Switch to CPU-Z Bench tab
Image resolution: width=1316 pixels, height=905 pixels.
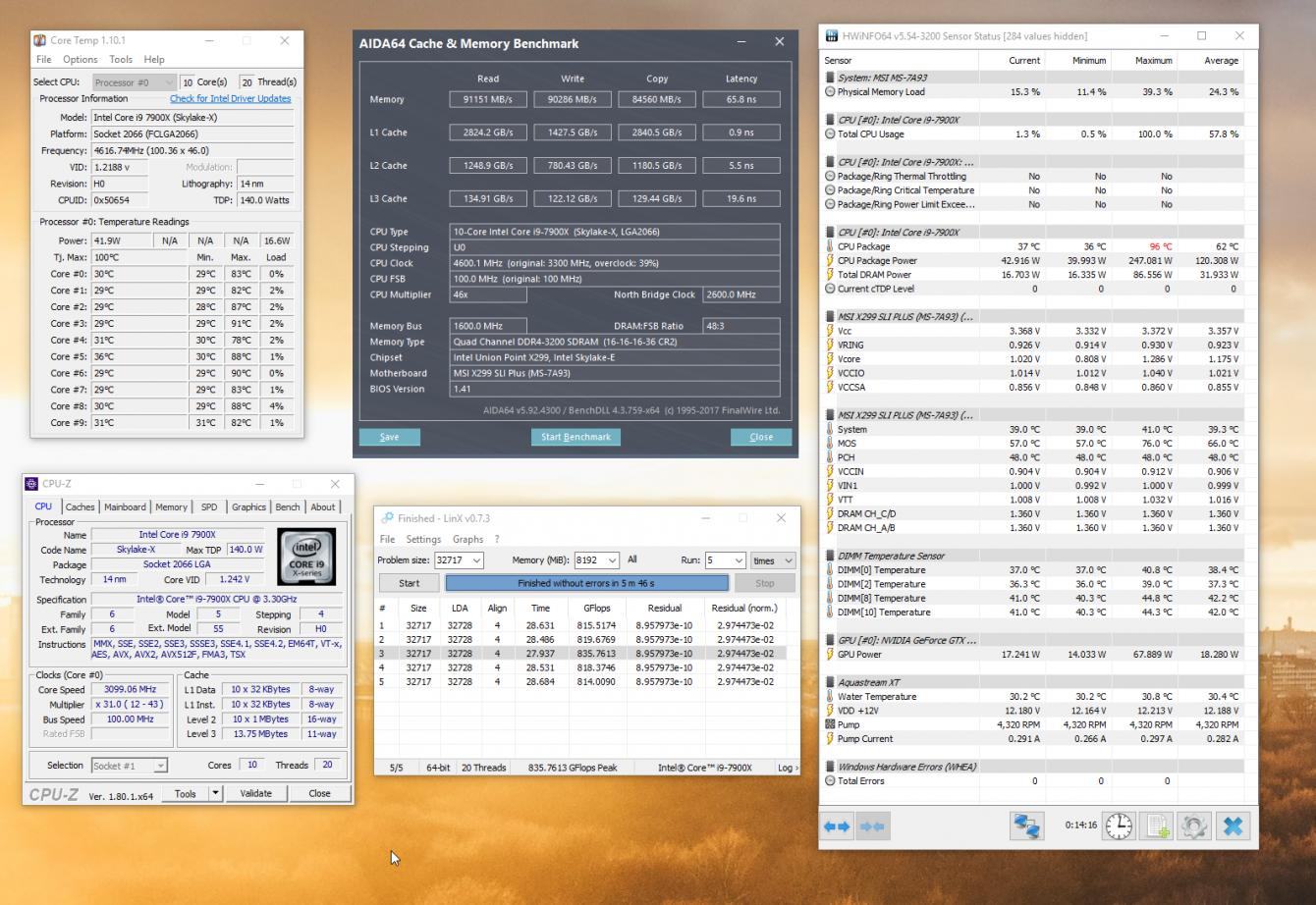[x=288, y=507]
